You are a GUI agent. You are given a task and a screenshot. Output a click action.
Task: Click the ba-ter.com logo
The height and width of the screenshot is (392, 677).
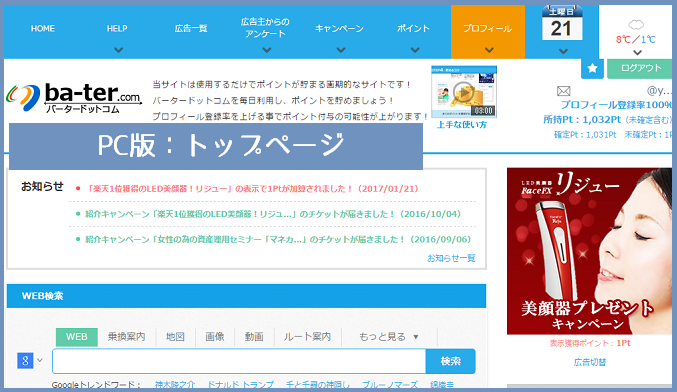coord(74,98)
